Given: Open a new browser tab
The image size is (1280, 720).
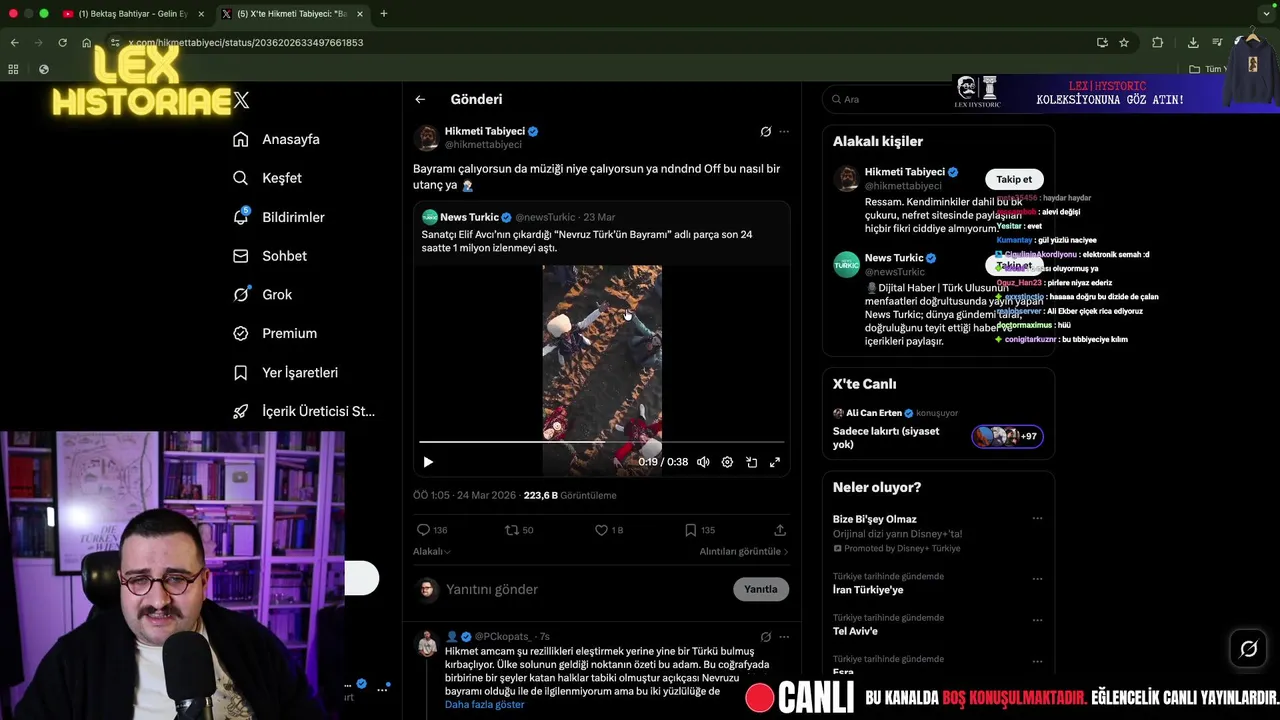Looking at the screenshot, I should point(384,14).
